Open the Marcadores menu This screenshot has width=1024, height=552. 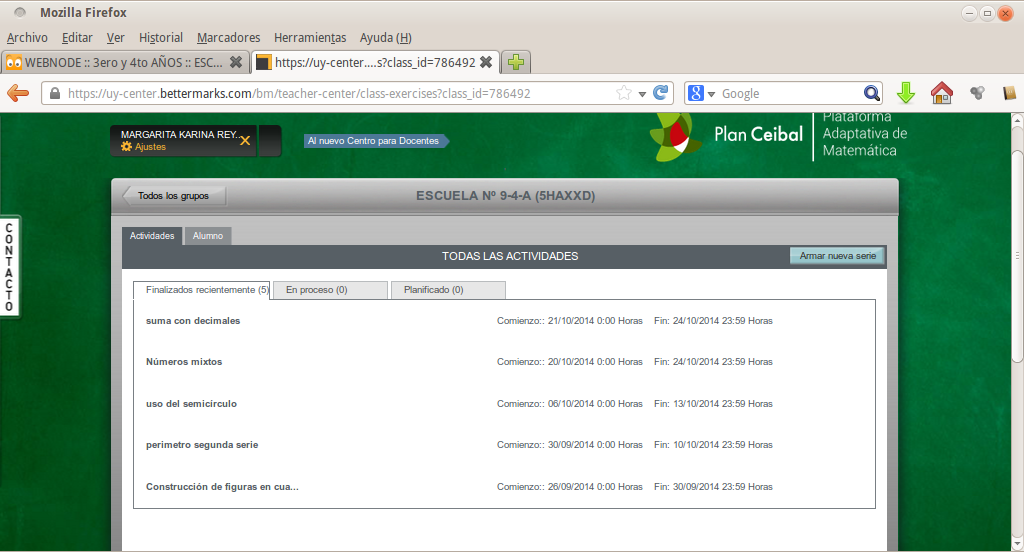tap(228, 38)
